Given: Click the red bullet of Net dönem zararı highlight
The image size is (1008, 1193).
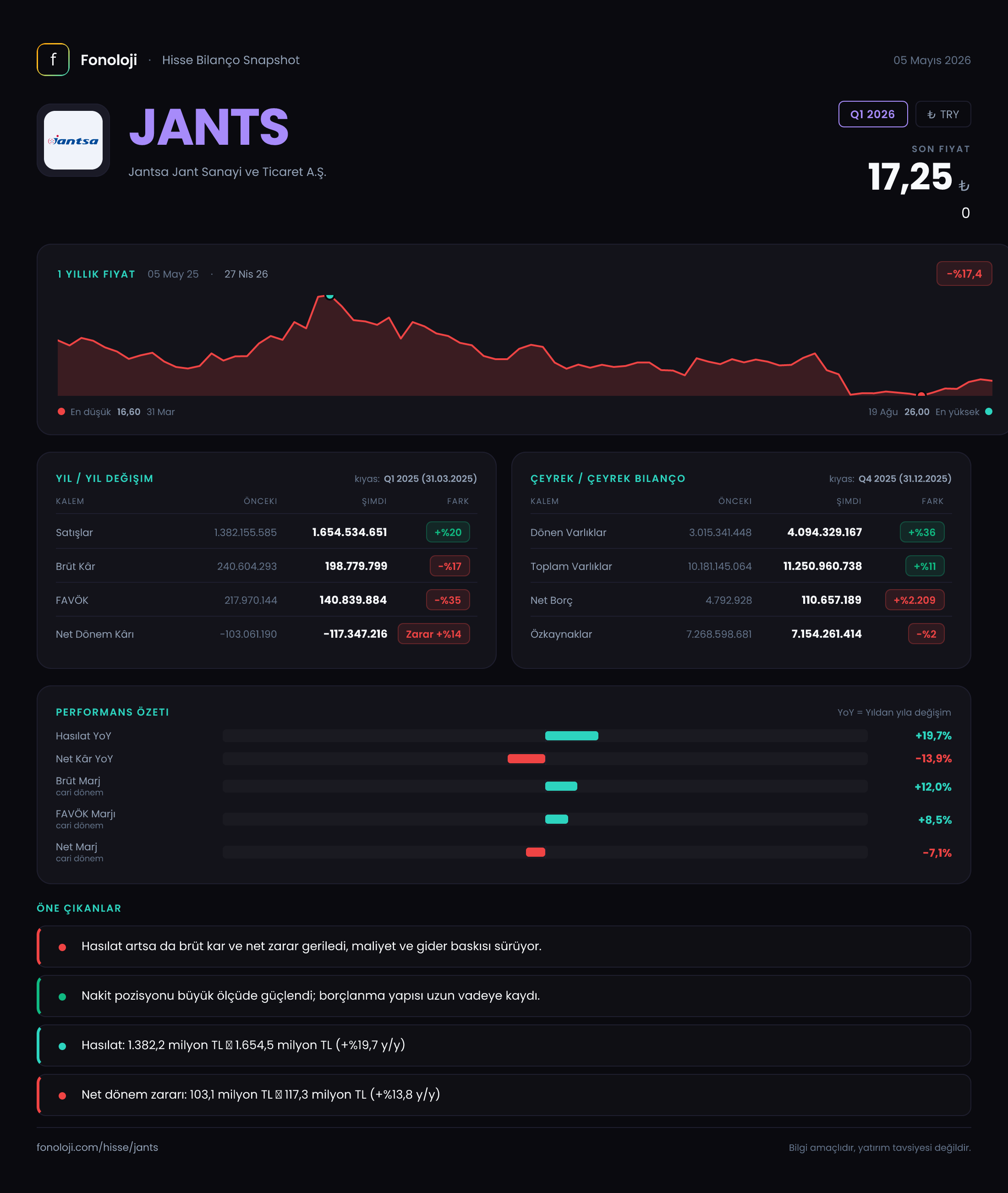Looking at the screenshot, I should coord(62,1096).
